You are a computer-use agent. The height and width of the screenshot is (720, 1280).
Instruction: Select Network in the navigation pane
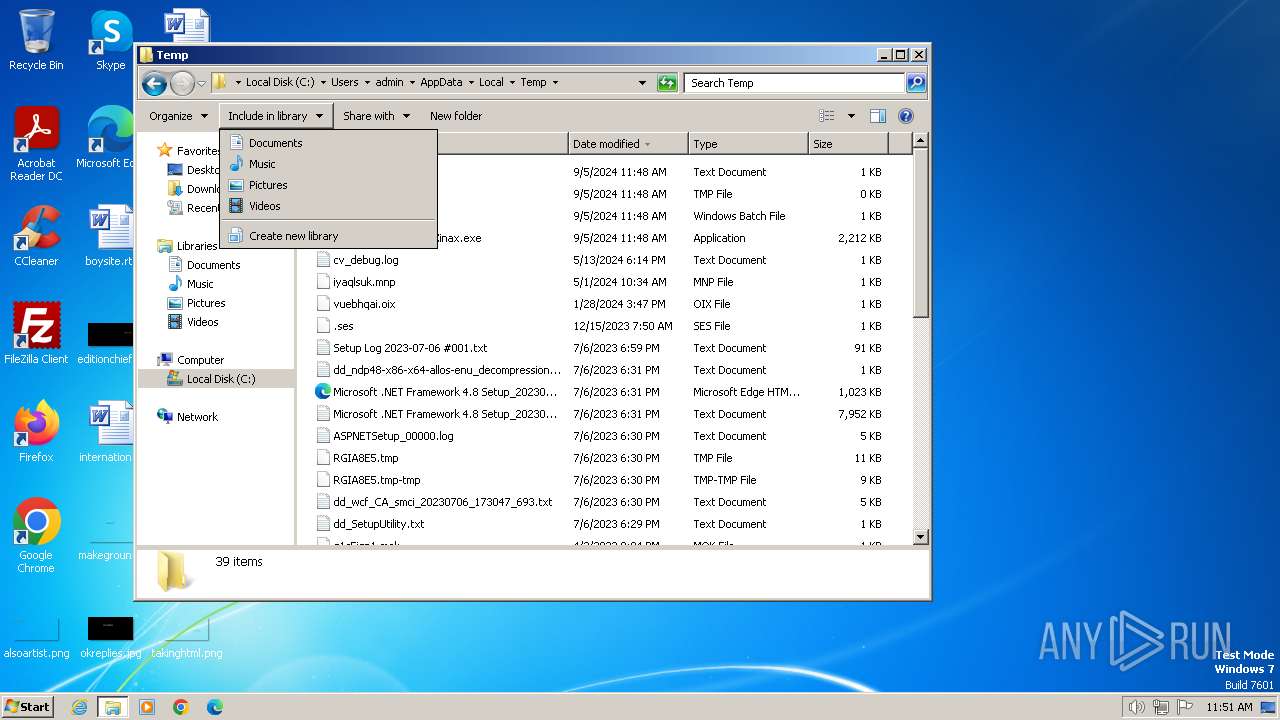197,417
